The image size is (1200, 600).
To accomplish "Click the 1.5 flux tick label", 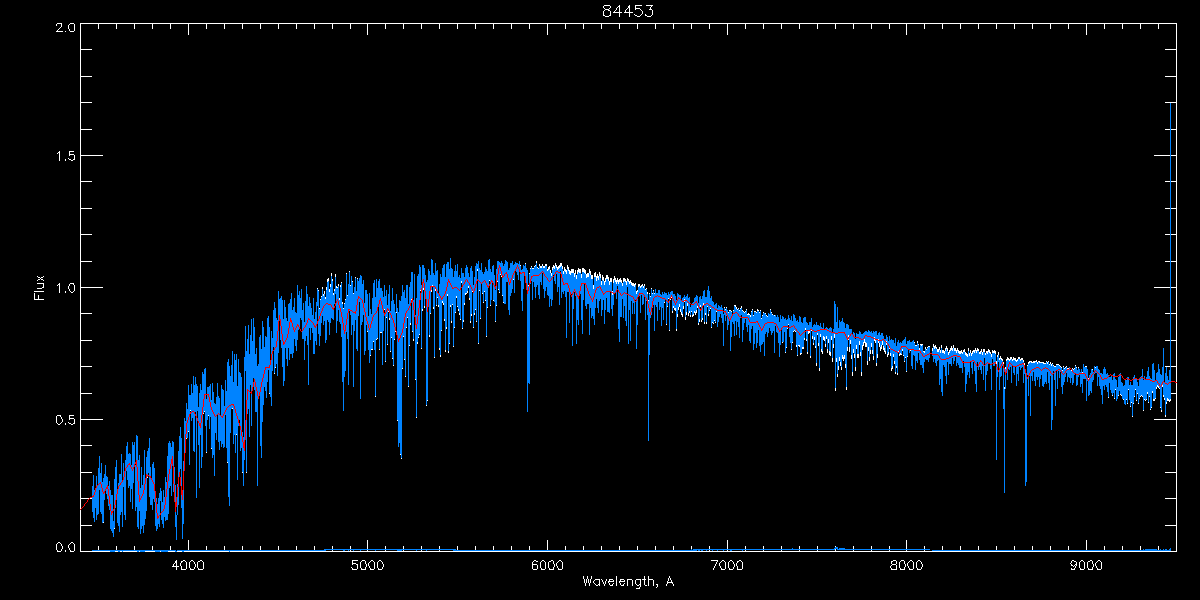I will click(x=64, y=157).
